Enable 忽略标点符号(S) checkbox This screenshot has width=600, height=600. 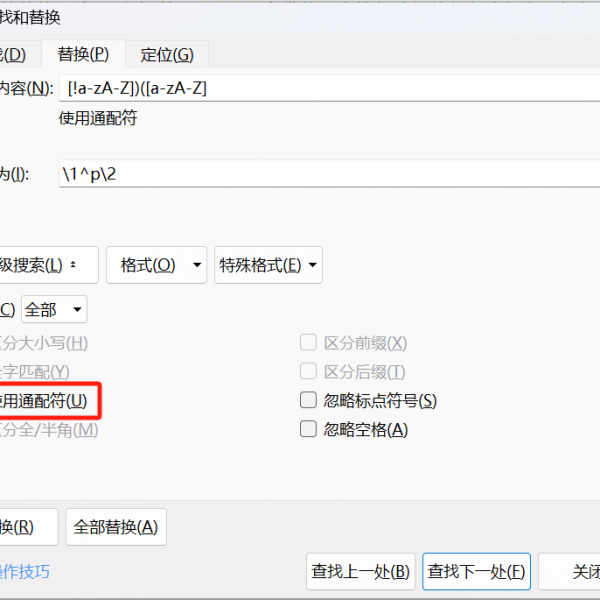click(x=309, y=401)
